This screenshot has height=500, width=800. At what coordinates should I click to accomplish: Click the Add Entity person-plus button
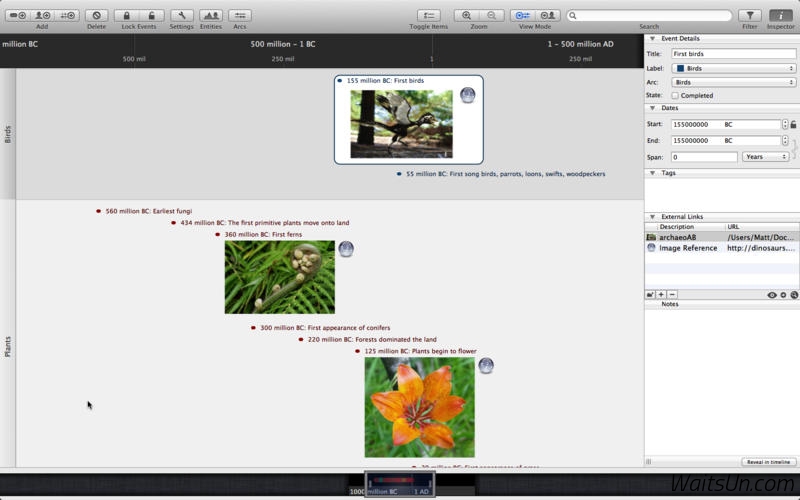point(42,15)
